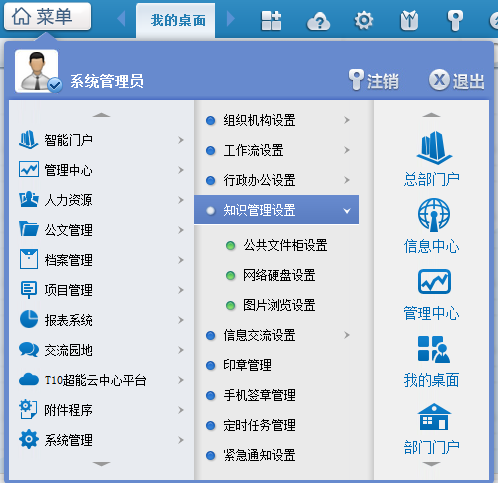Expand the 信息交流设置 submenu arrow
Viewport: 498px width, 483px height.
click(x=347, y=335)
